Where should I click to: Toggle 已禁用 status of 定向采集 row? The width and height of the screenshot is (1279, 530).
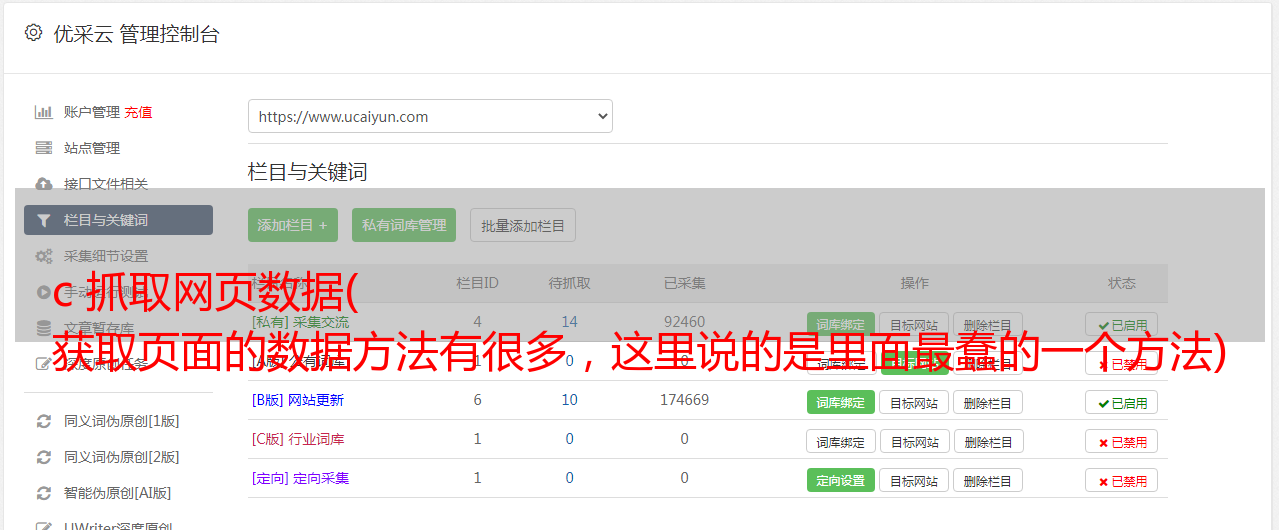tap(1122, 480)
